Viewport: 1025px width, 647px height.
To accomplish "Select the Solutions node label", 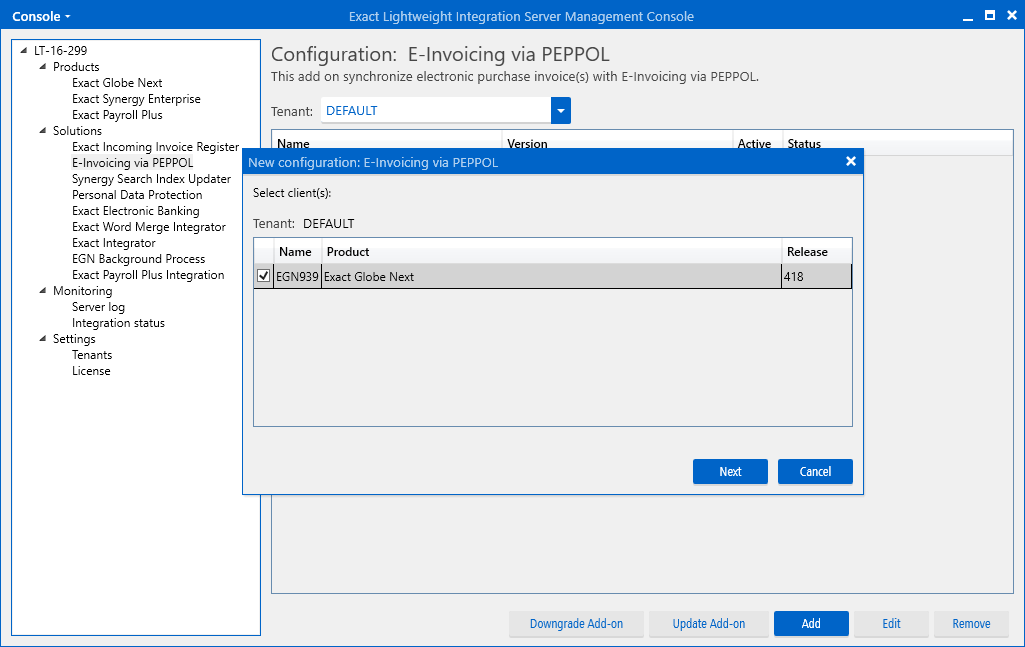I will tap(77, 131).
